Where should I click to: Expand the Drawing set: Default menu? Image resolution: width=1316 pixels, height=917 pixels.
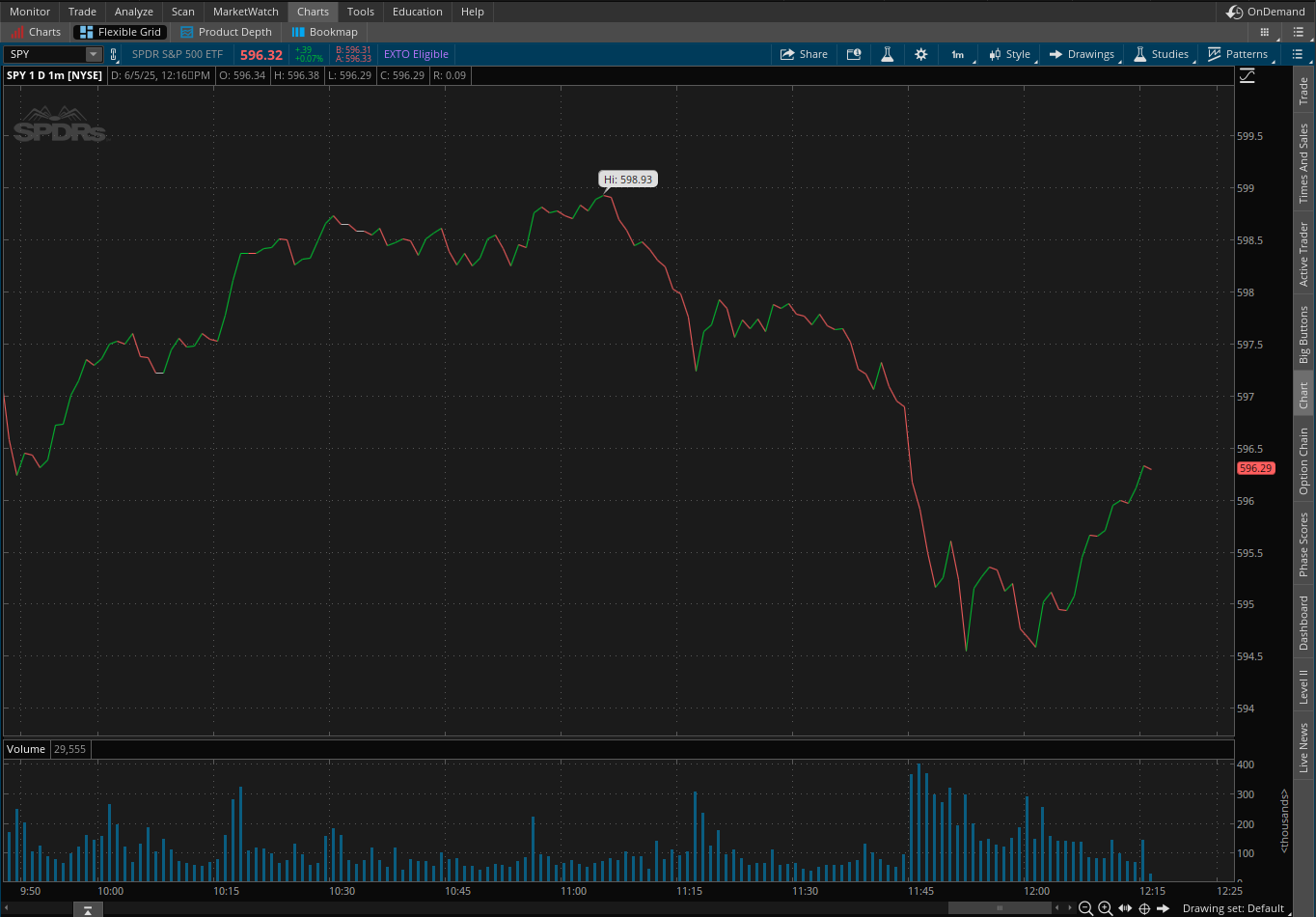click(1233, 908)
